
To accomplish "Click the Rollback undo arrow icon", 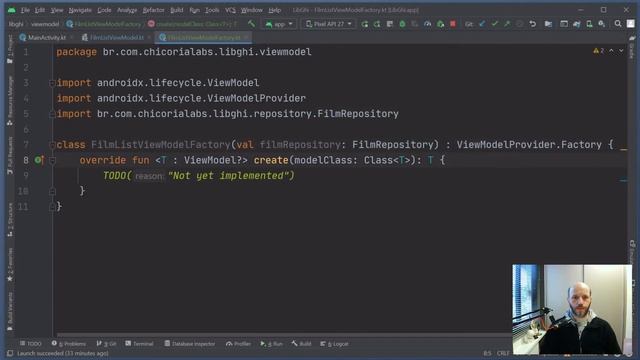I will click(x=533, y=24).
